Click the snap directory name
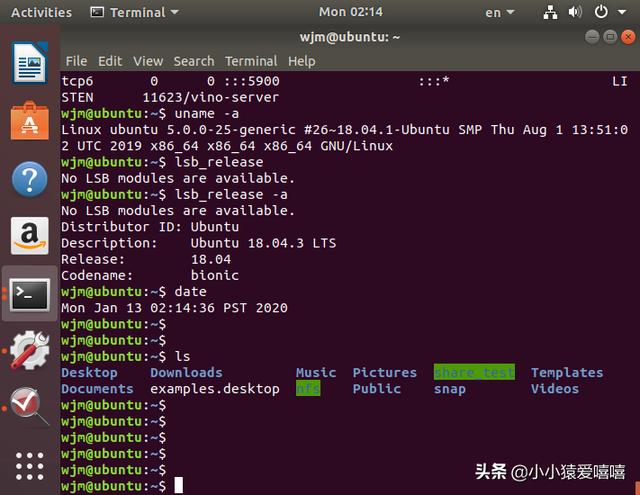 click(x=449, y=389)
